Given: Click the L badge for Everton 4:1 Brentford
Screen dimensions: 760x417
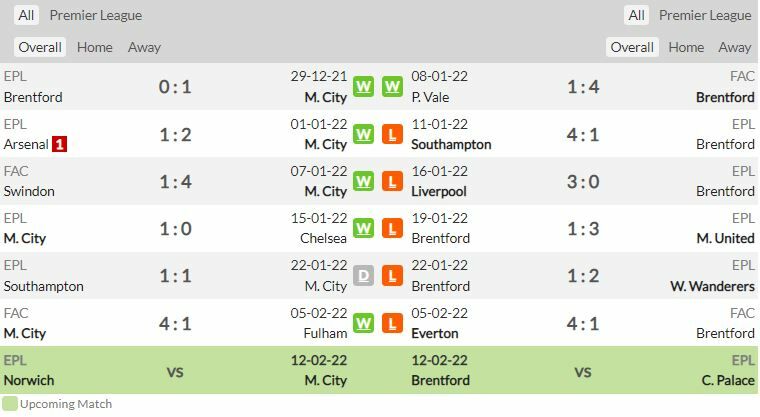Looking at the screenshot, I should pos(392,323).
